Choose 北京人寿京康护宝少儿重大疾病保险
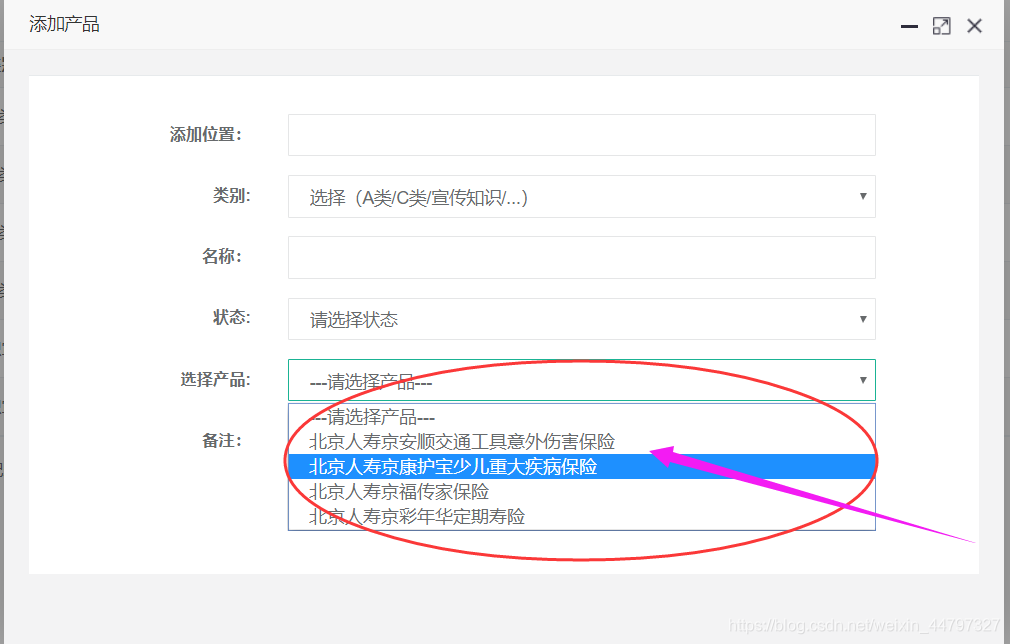Viewport: 1010px width, 644px height. [582, 466]
